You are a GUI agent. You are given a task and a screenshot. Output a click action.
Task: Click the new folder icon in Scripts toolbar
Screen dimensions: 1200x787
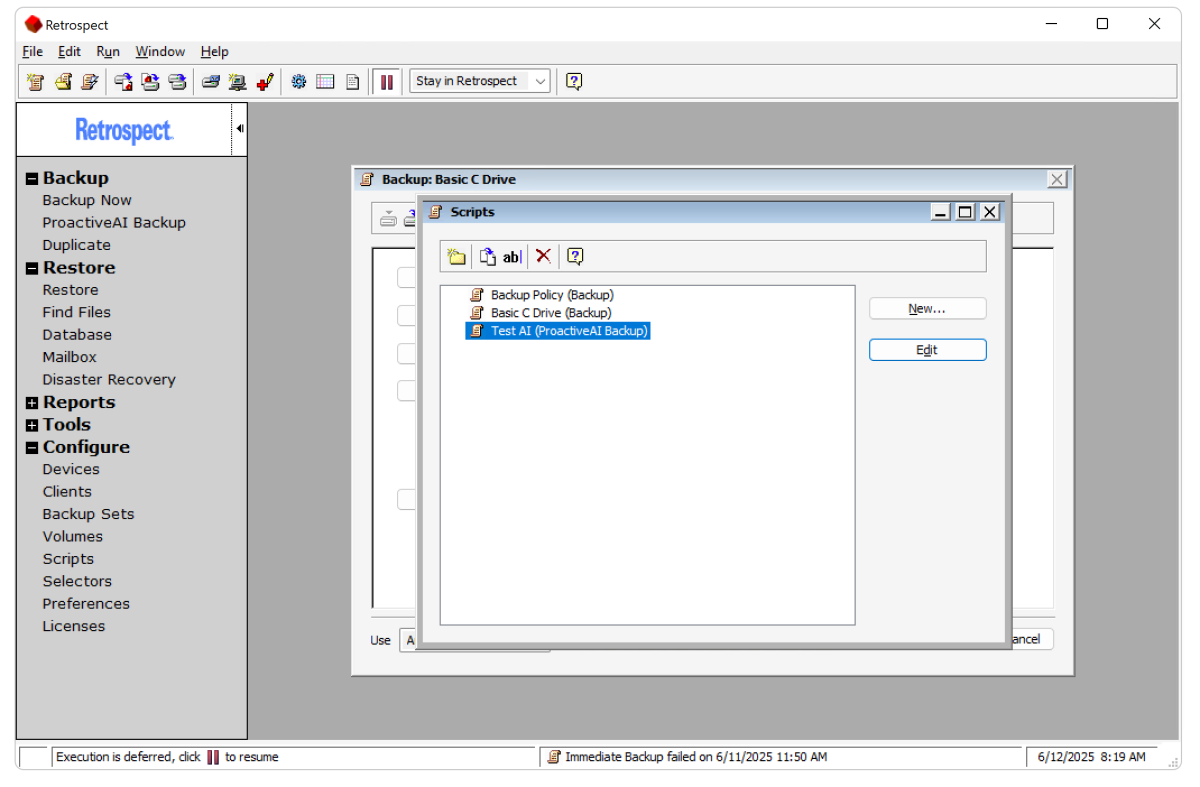pyautogui.click(x=456, y=257)
